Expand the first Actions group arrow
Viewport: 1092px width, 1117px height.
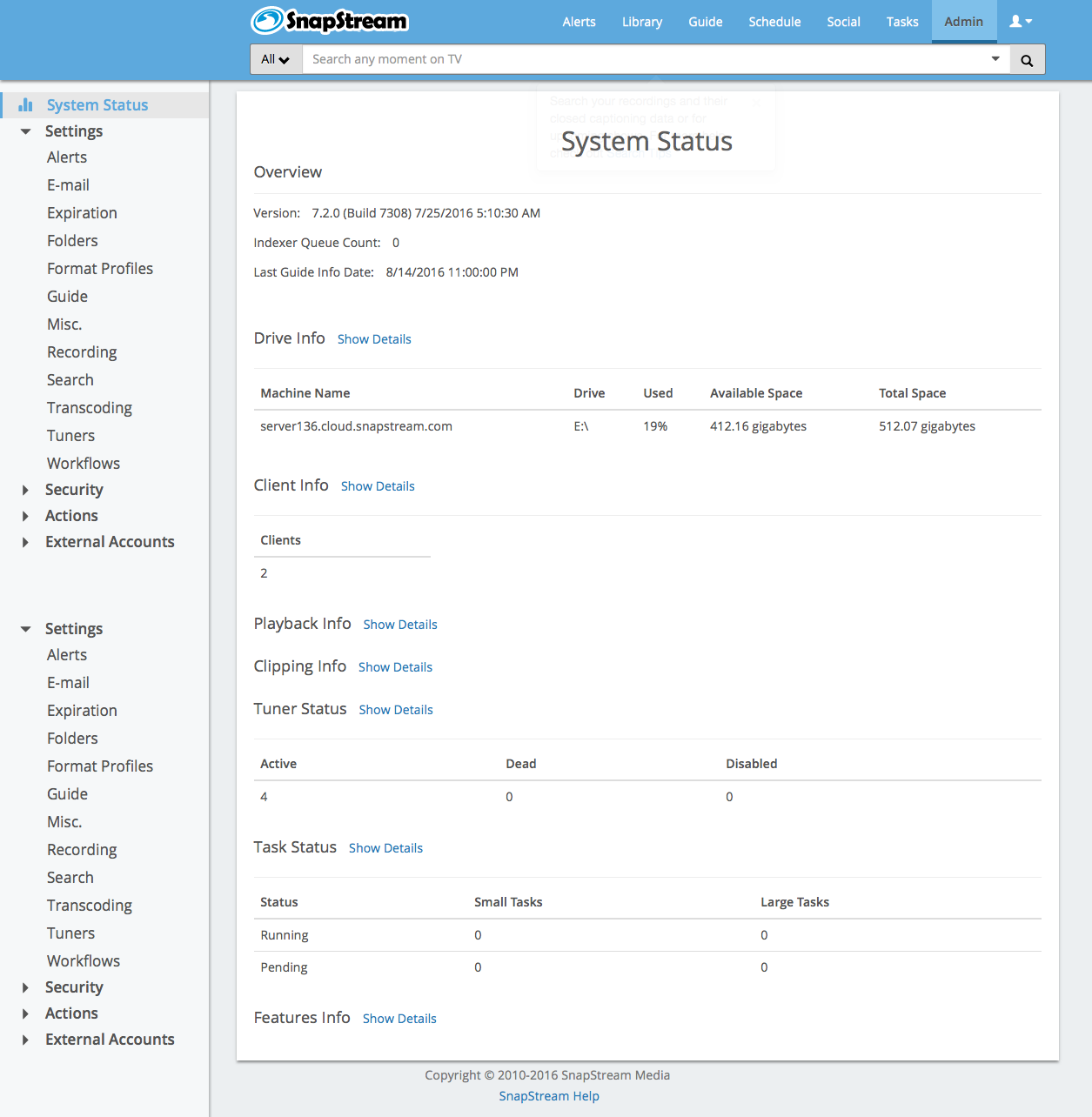pyautogui.click(x=25, y=516)
